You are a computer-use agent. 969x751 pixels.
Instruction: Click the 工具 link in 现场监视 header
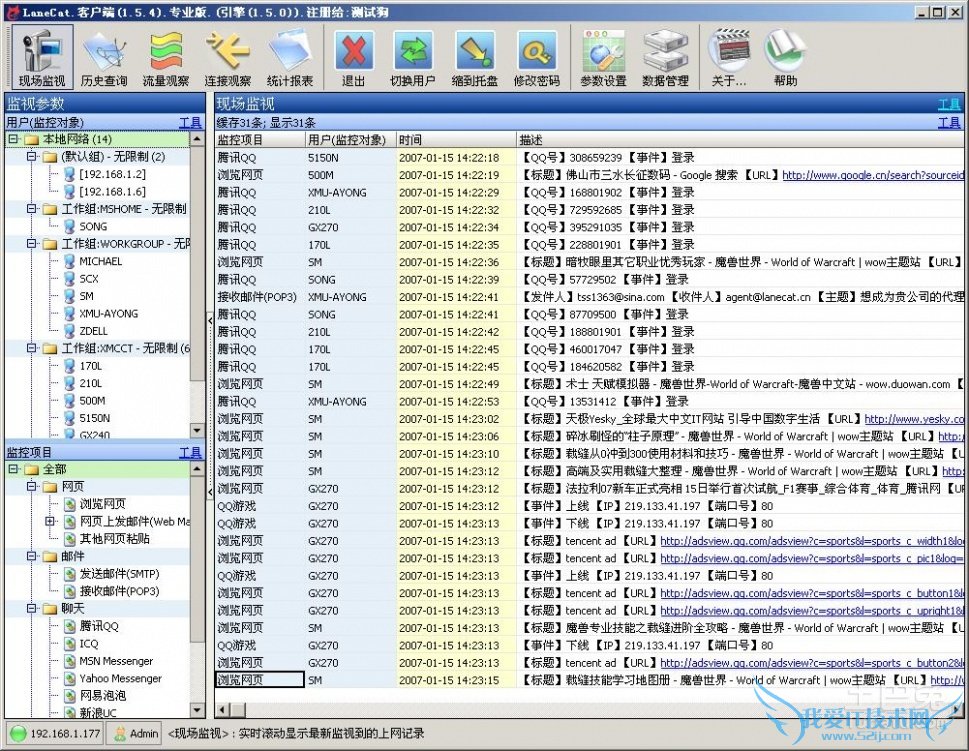click(948, 104)
